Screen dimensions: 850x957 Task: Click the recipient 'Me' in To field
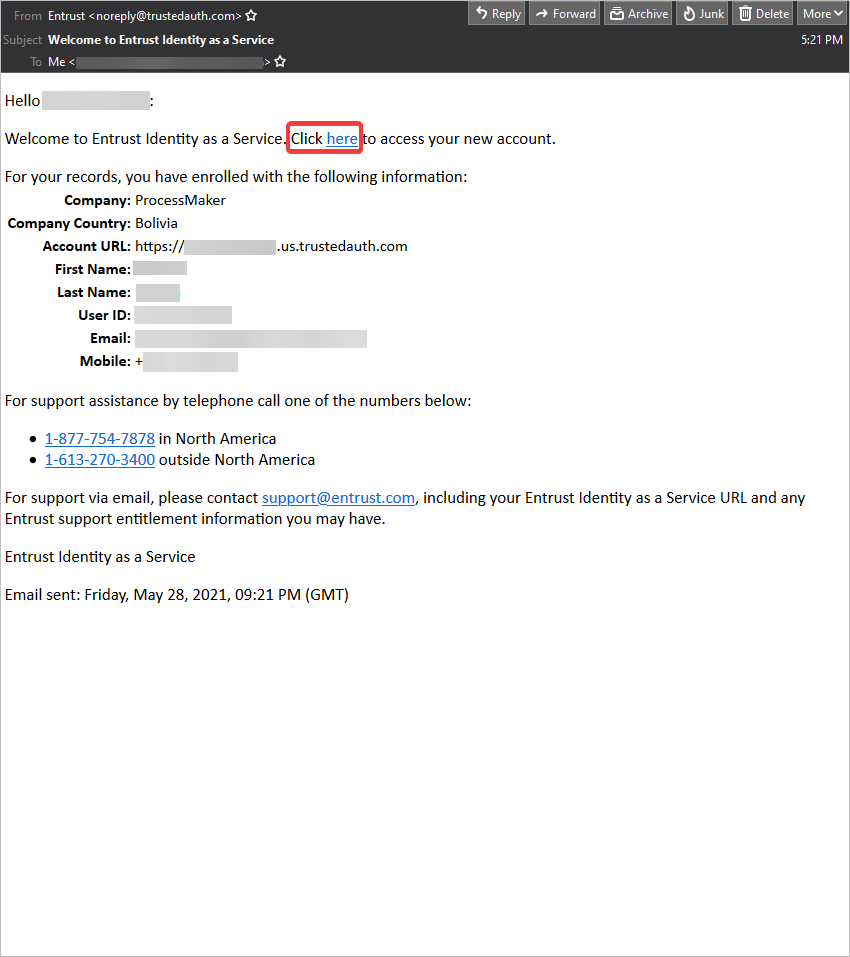(x=58, y=62)
